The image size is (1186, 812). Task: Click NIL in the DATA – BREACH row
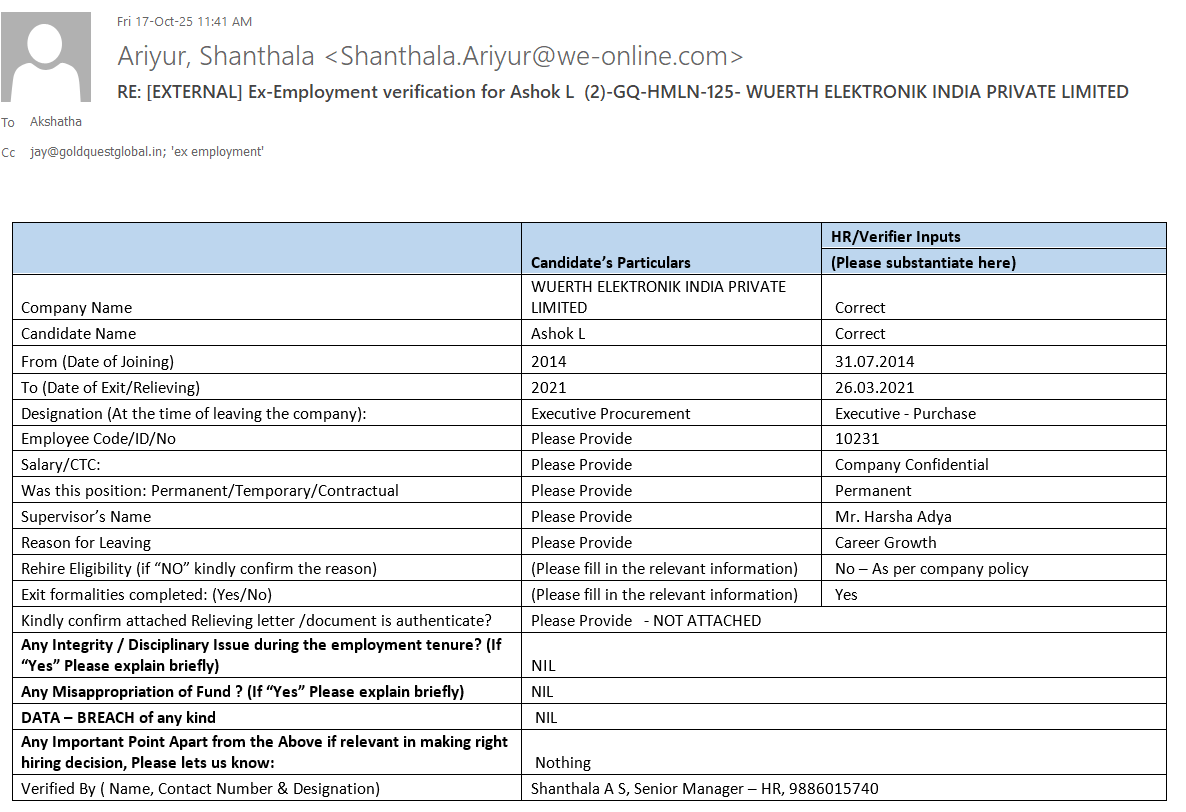tap(546, 717)
